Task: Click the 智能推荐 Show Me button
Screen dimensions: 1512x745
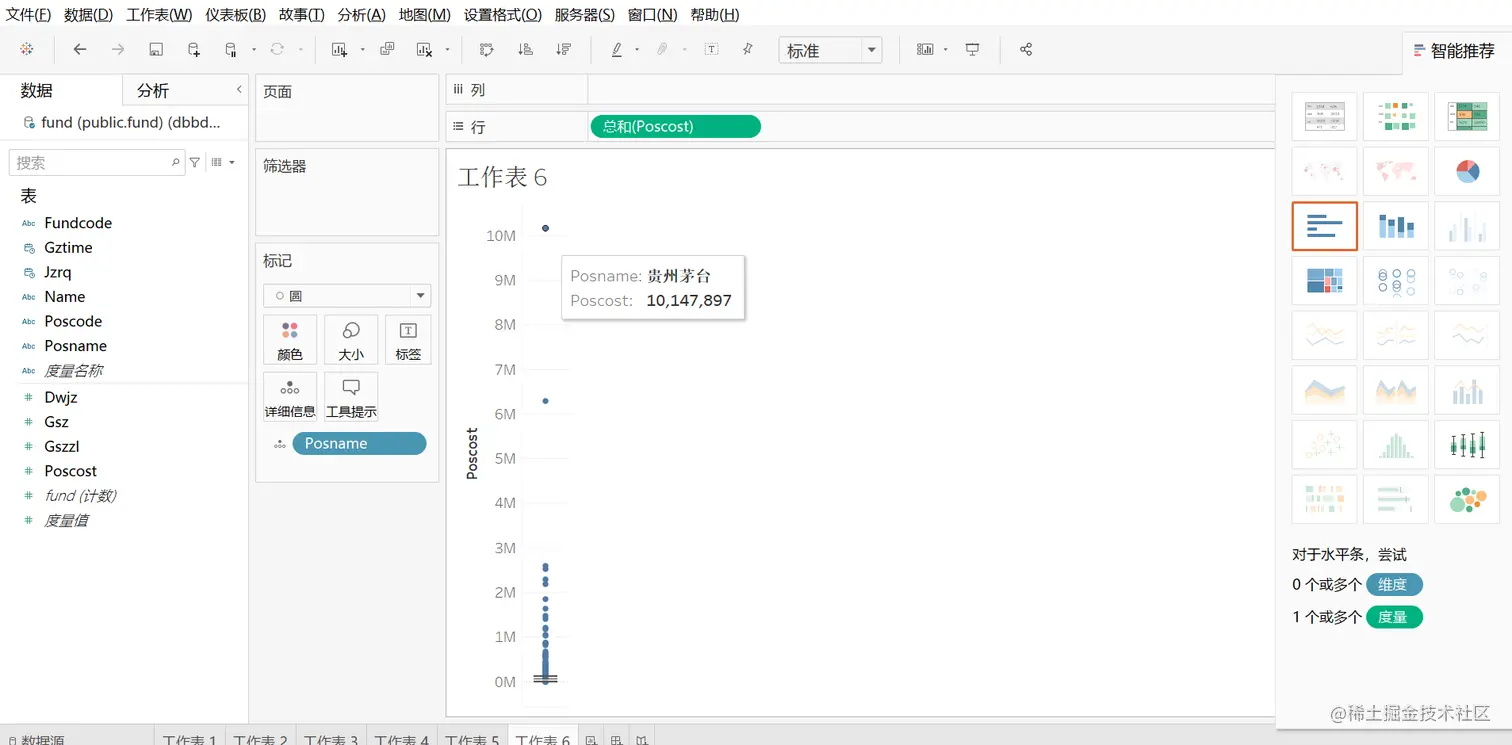Action: pos(1453,51)
